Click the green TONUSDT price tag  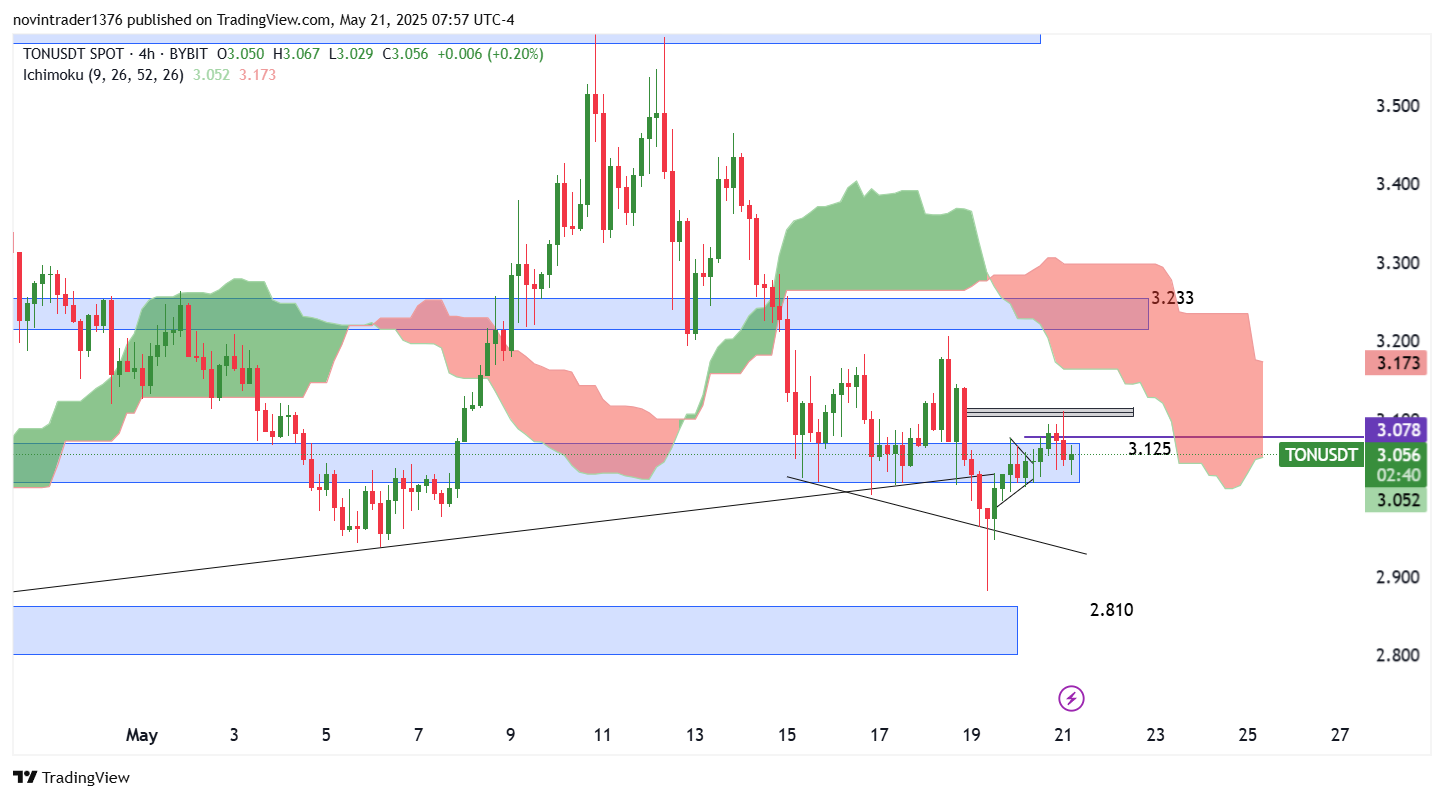pyautogui.click(x=1320, y=455)
